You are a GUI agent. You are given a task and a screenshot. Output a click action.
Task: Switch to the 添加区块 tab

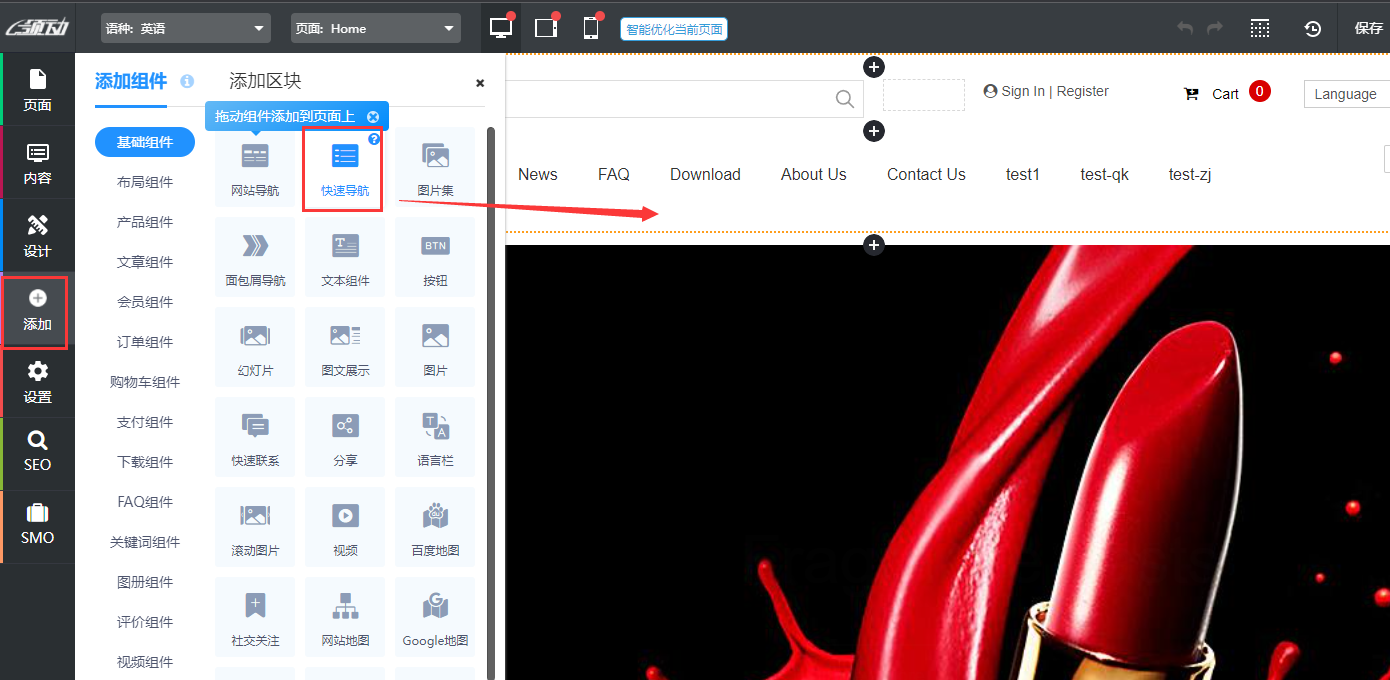point(265,81)
